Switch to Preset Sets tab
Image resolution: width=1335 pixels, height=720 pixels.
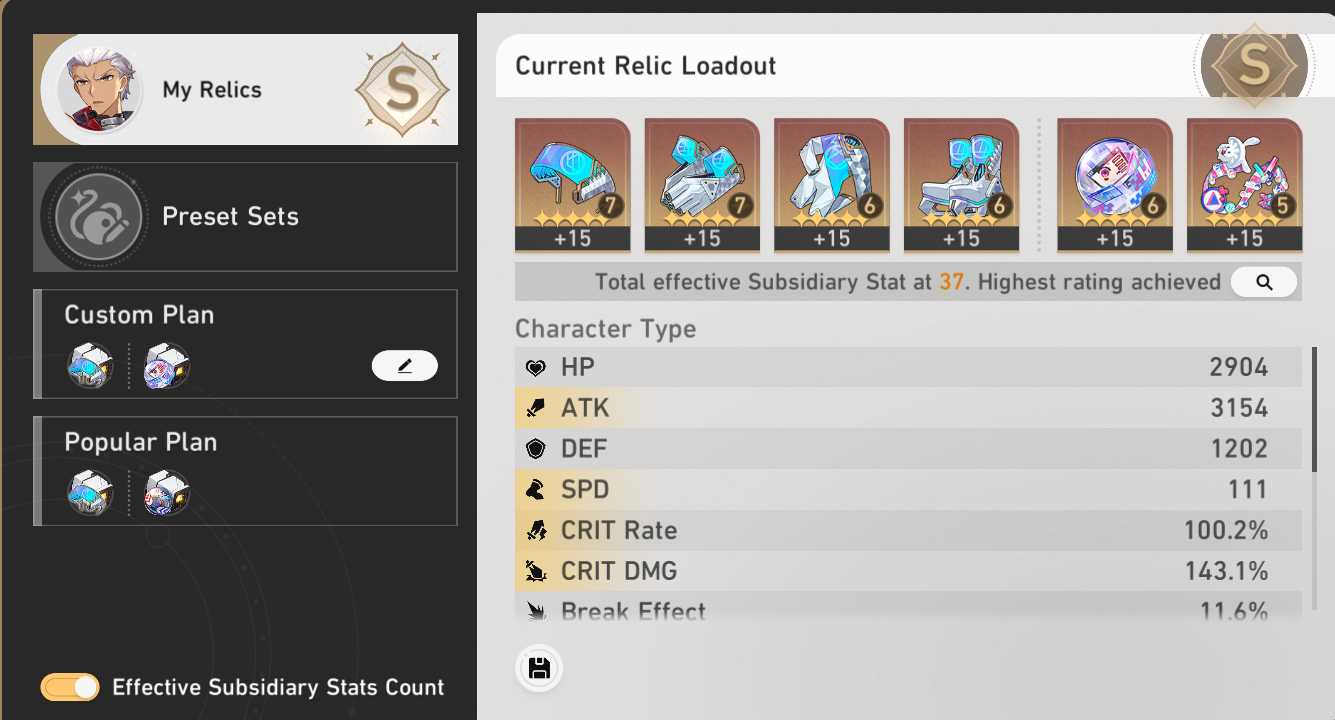coord(245,217)
